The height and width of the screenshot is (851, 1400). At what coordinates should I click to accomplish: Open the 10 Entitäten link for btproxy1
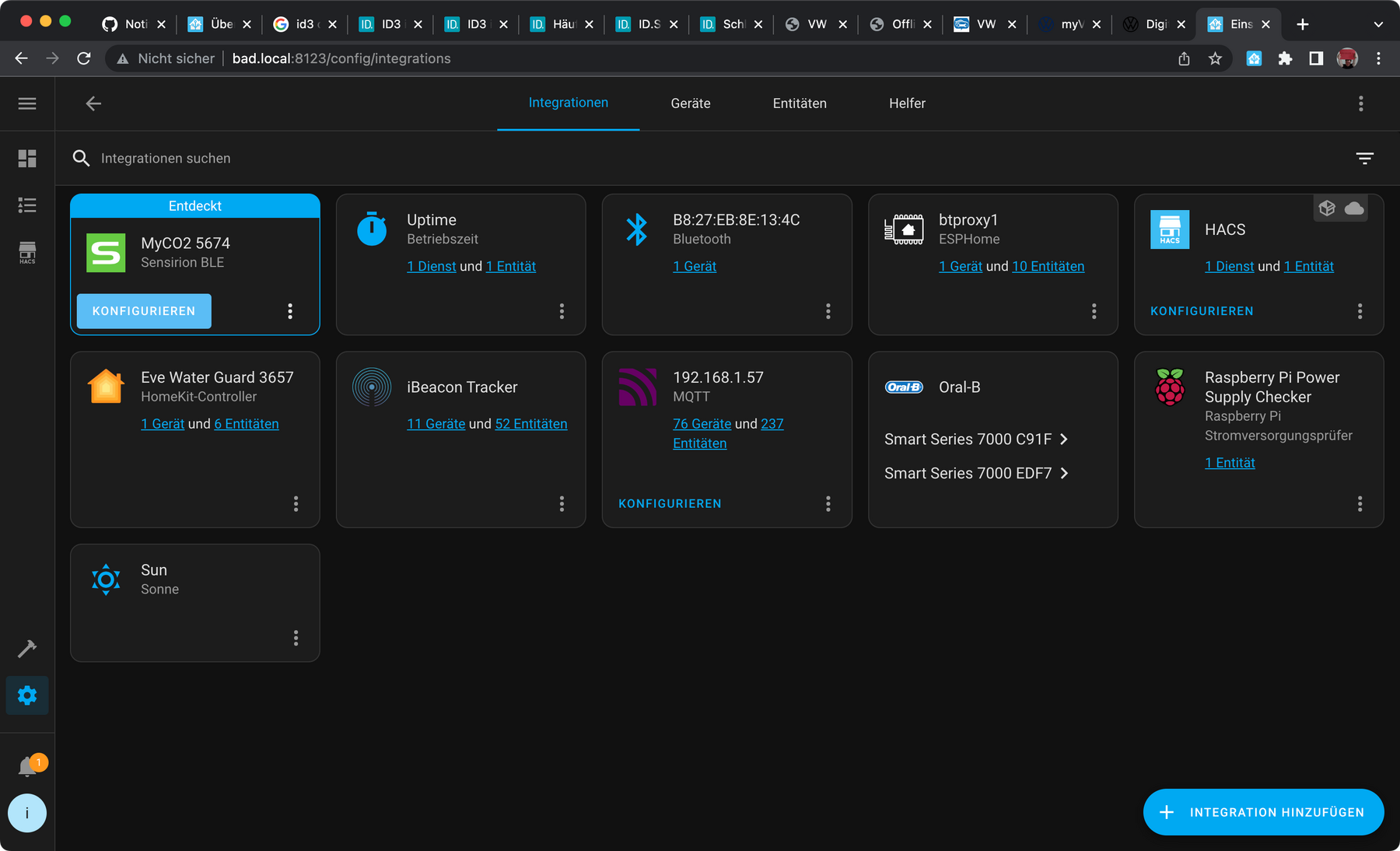coord(1048,267)
